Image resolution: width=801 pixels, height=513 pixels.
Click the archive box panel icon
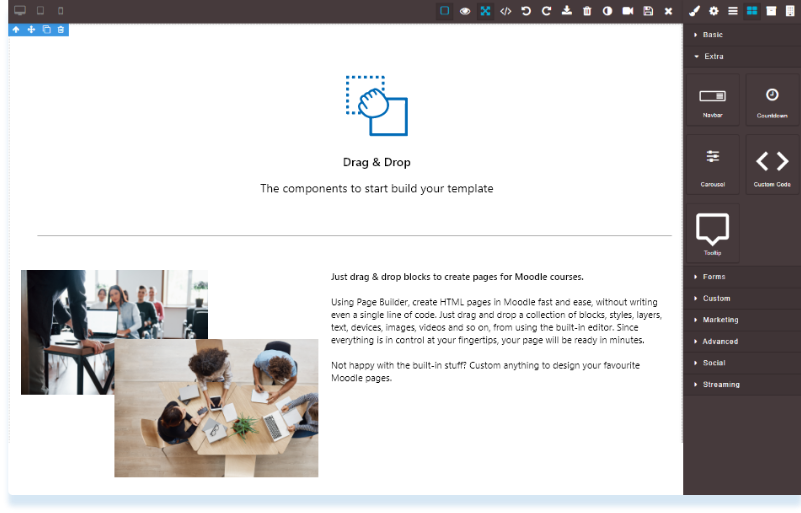[771, 11]
